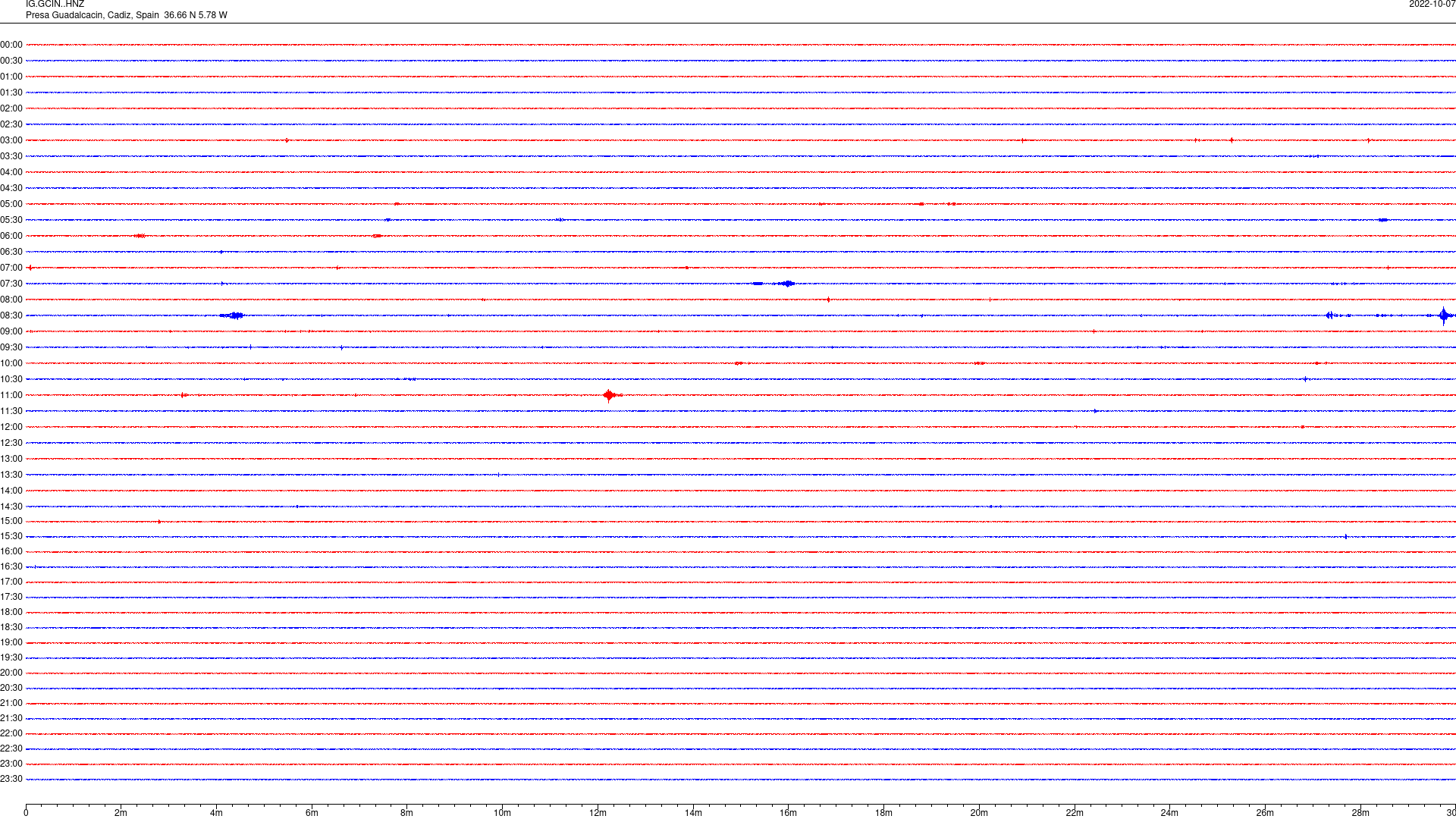
Task: Click the 2m tick on time axis
Action: tap(121, 813)
